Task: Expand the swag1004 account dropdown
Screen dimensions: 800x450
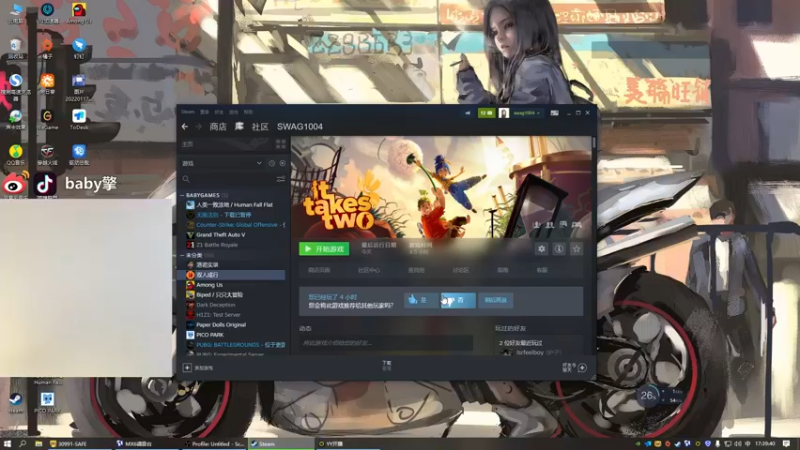Action: tap(527, 113)
